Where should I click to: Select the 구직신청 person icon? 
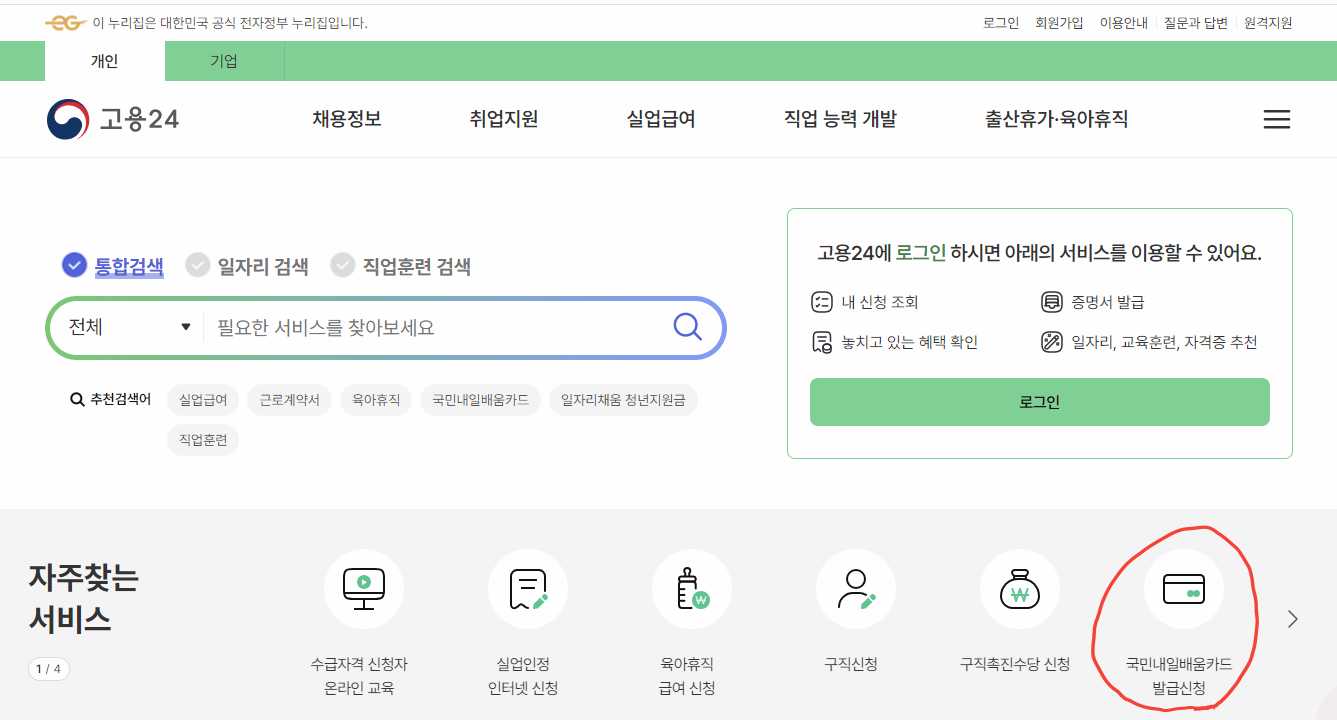855,588
